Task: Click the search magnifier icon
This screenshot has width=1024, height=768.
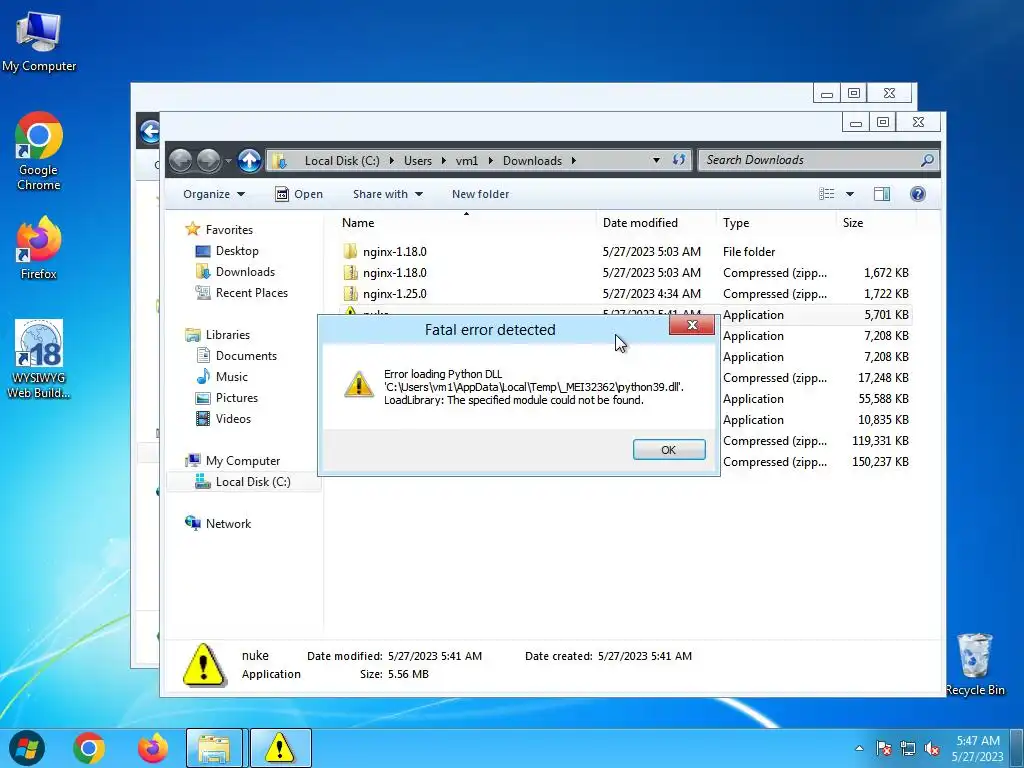Action: [x=927, y=160]
